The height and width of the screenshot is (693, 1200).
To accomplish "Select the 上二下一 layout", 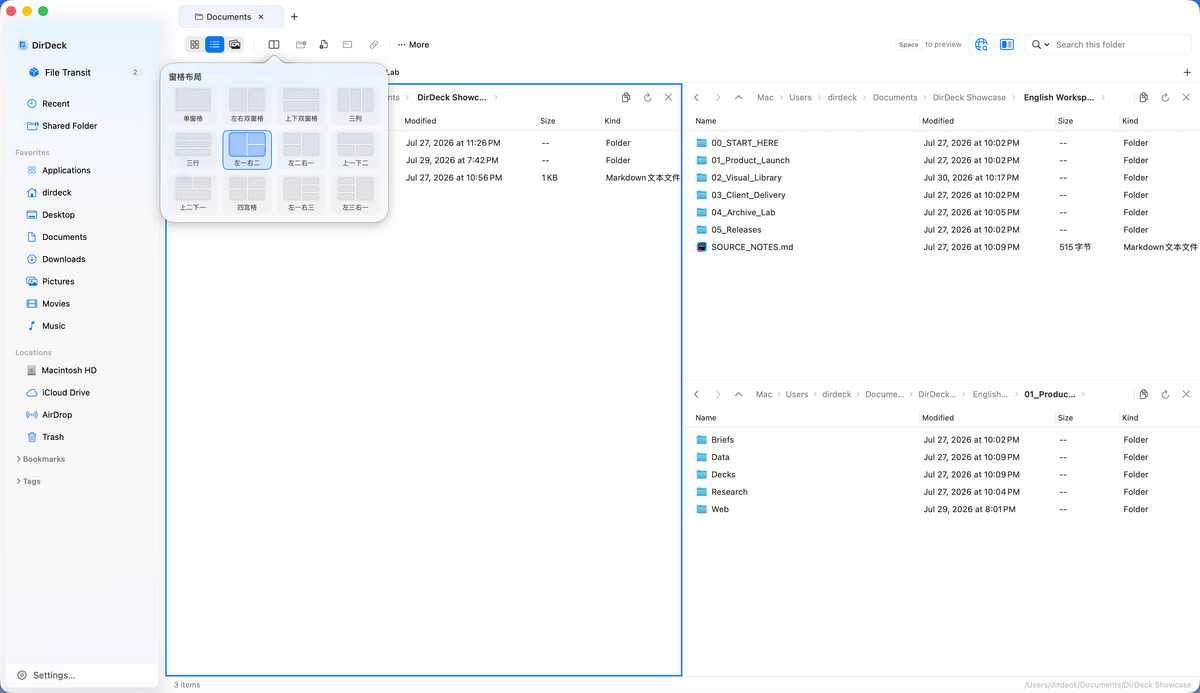I will pos(193,193).
